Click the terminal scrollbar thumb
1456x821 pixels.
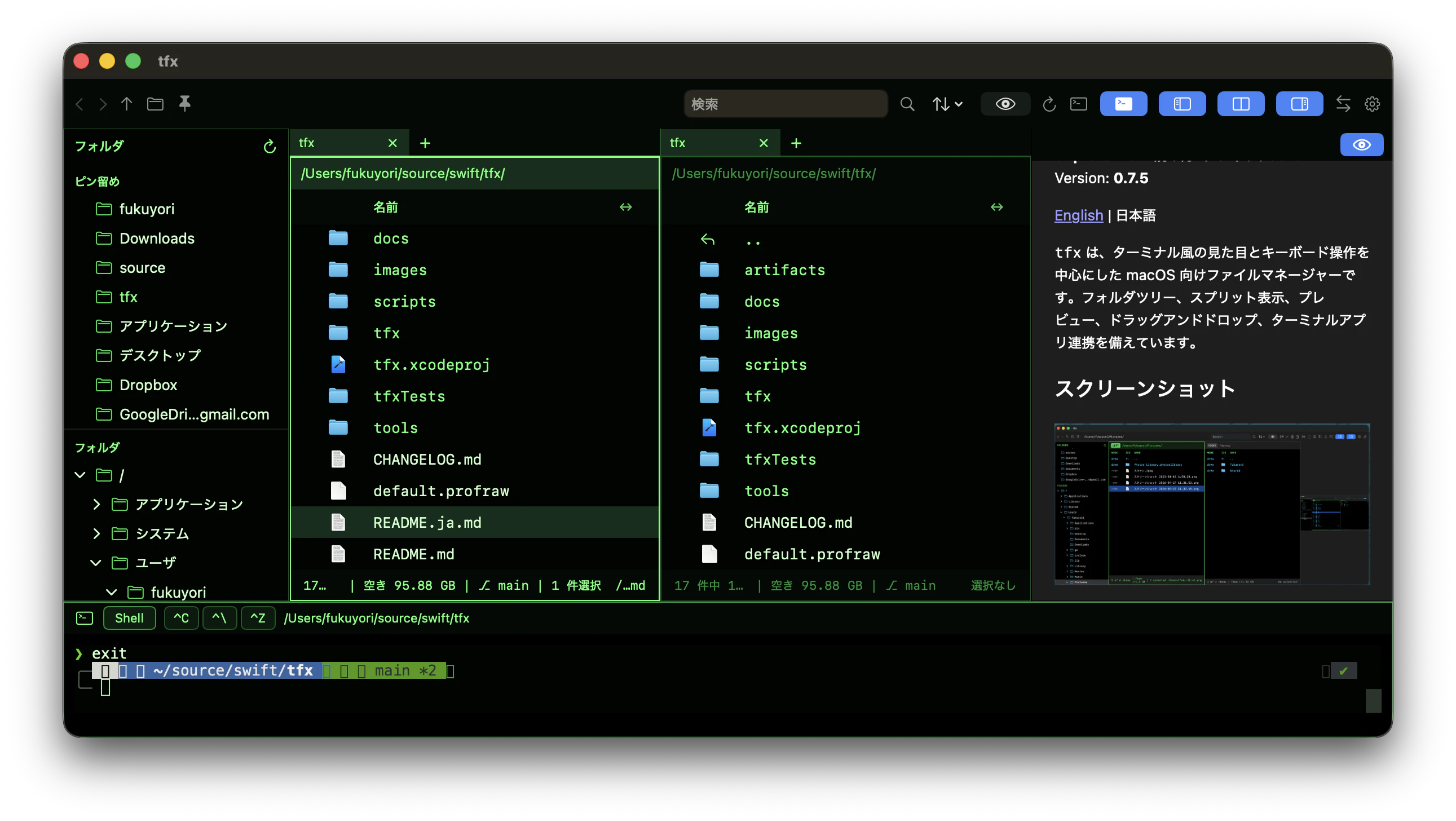point(1373,701)
